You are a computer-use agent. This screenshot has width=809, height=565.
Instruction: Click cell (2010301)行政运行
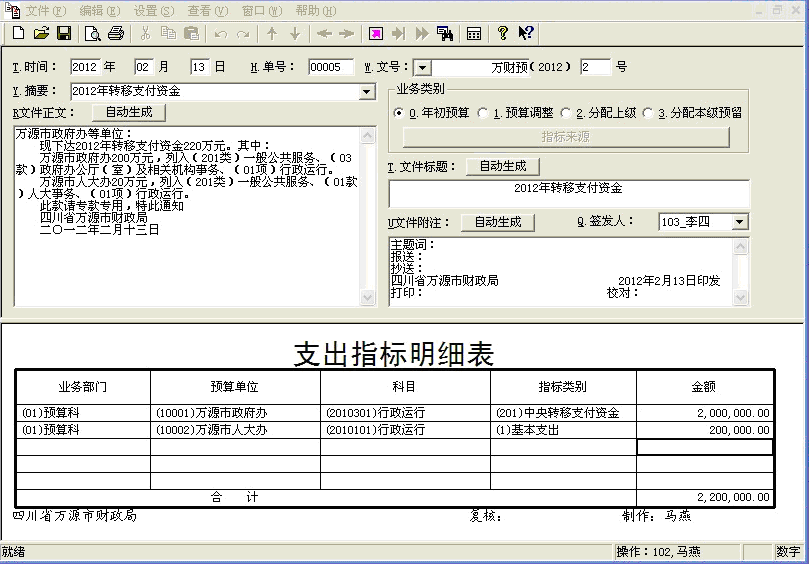[405, 413]
